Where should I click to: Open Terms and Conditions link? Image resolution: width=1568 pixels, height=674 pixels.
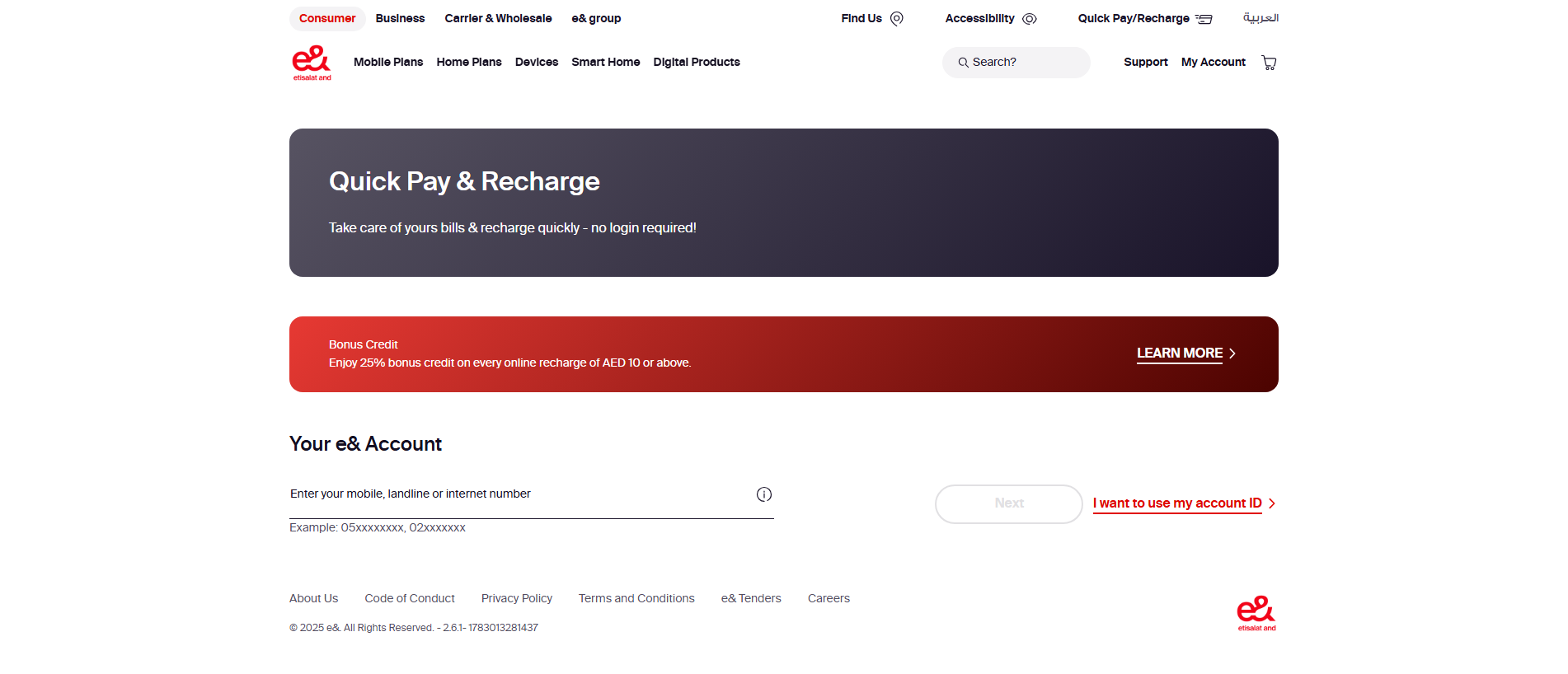(636, 598)
